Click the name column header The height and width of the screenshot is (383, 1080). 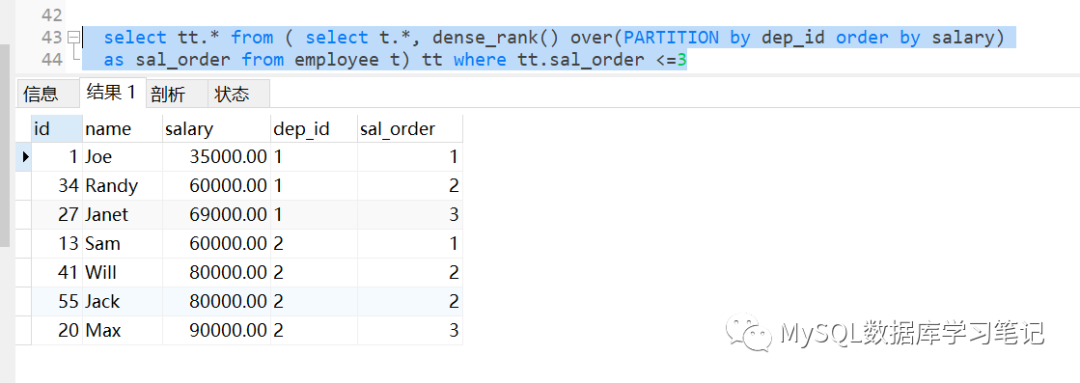pos(122,129)
